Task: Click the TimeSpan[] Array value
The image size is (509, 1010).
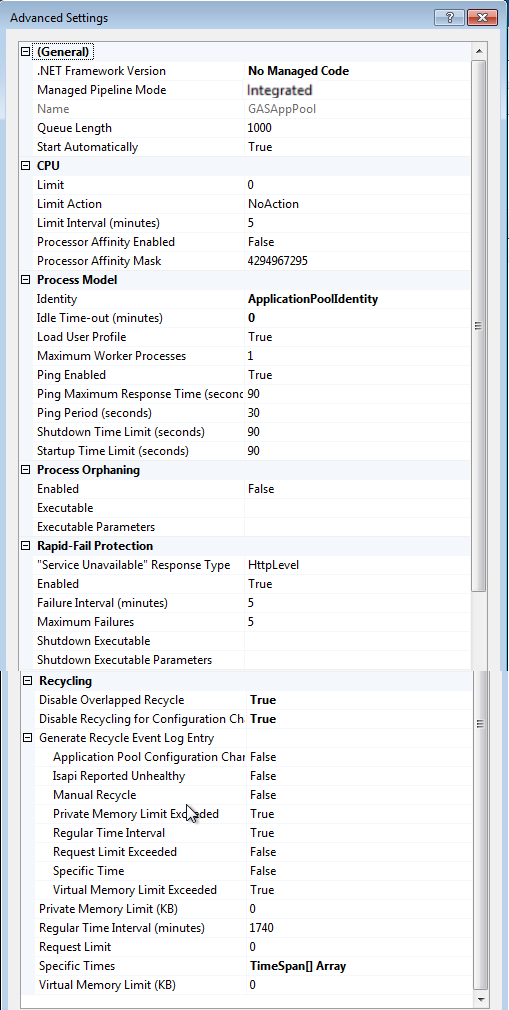Action: pos(298,966)
